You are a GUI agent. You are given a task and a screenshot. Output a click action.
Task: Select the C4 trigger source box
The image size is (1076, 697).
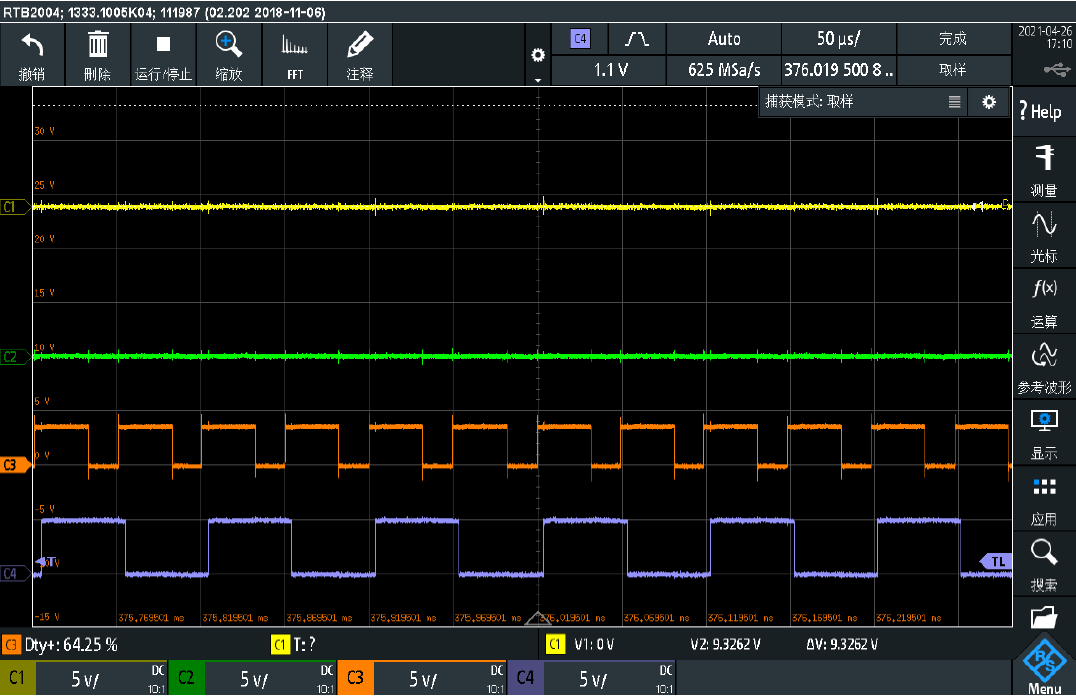pos(581,38)
